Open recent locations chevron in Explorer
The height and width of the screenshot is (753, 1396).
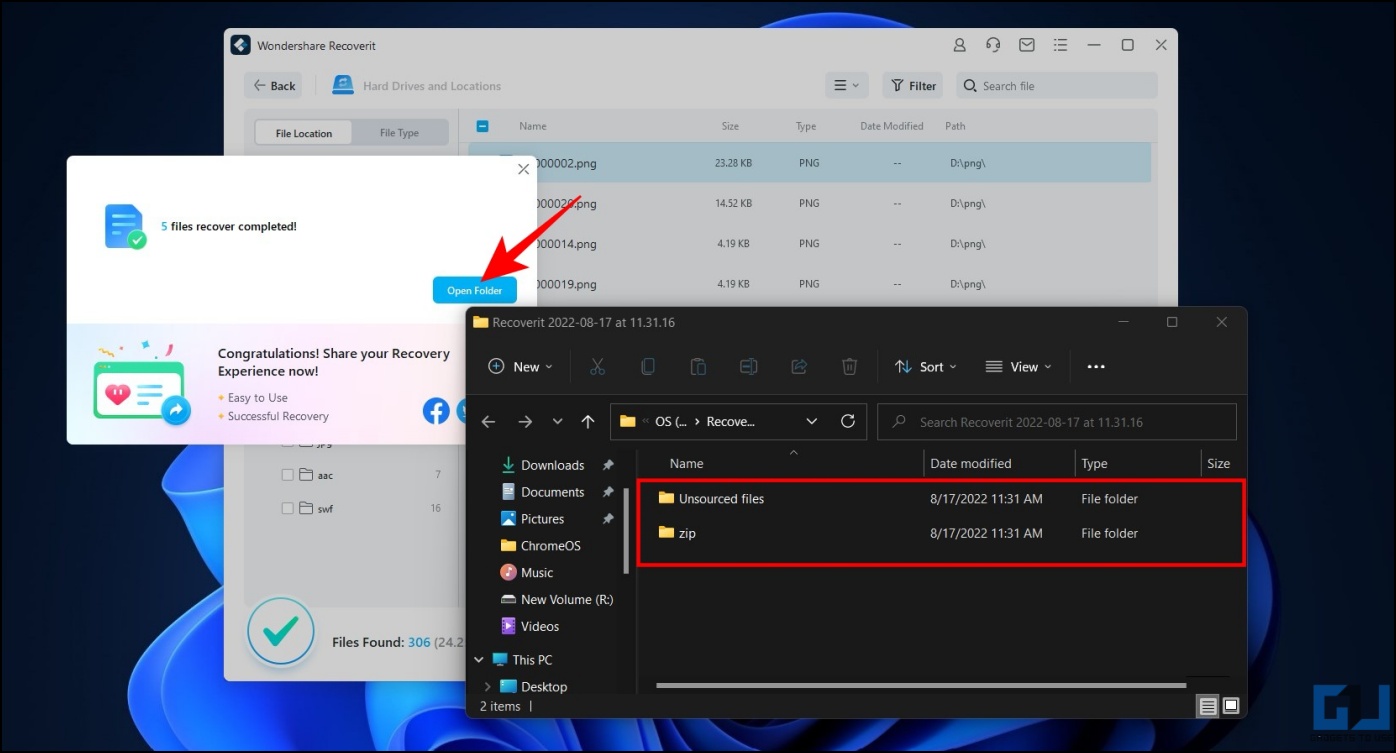(x=557, y=422)
